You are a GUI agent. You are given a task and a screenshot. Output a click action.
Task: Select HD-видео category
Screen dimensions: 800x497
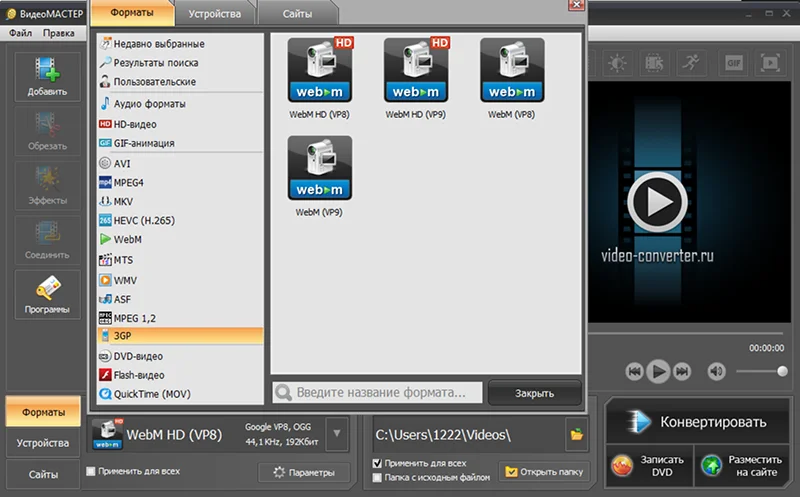[x=180, y=124]
